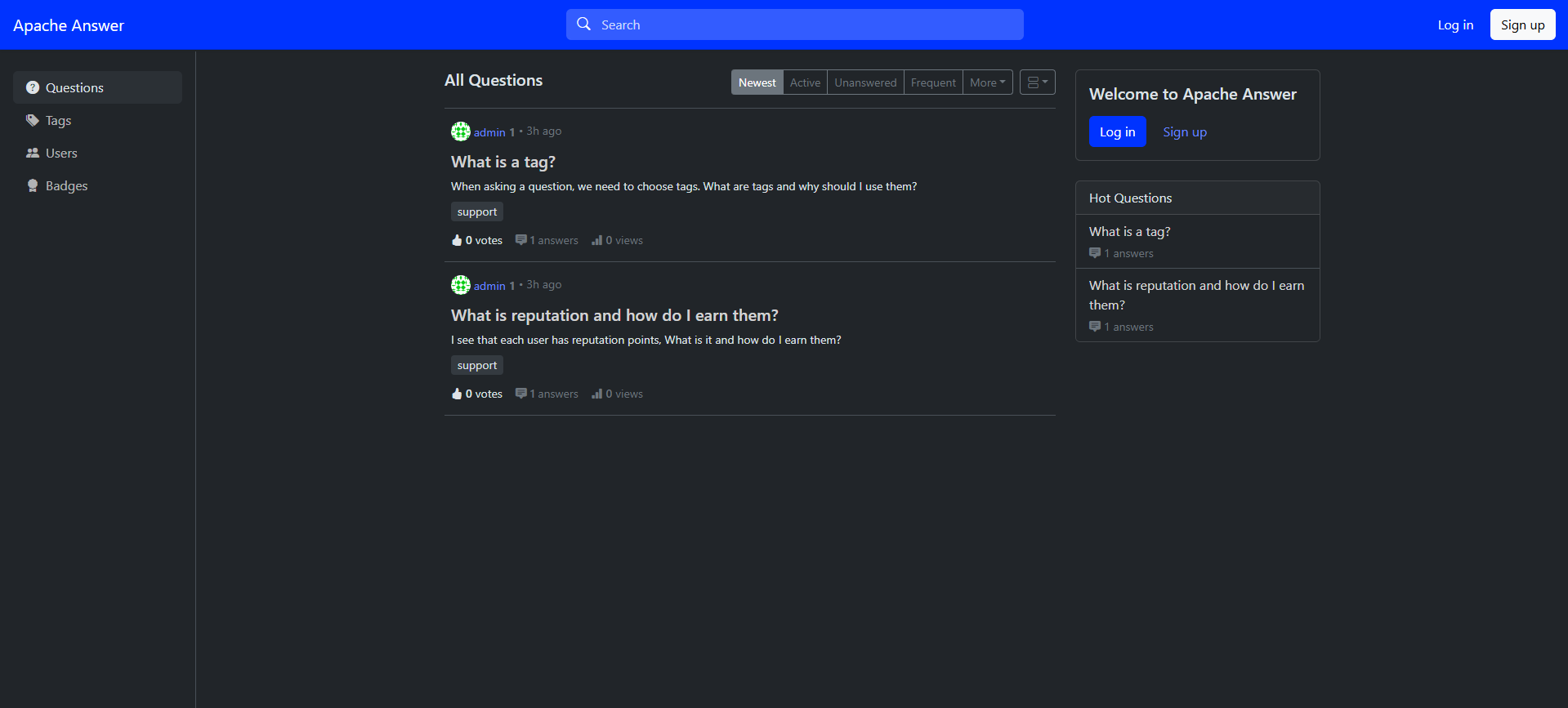
Task: Go to Questions in the sidebar
Action: (x=97, y=87)
